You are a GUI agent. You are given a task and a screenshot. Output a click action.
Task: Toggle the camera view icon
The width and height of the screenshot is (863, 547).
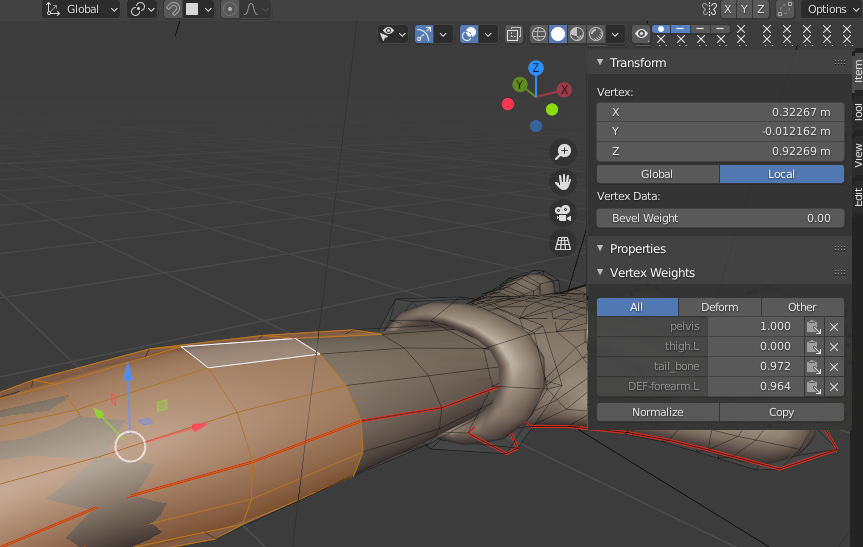pyautogui.click(x=562, y=213)
